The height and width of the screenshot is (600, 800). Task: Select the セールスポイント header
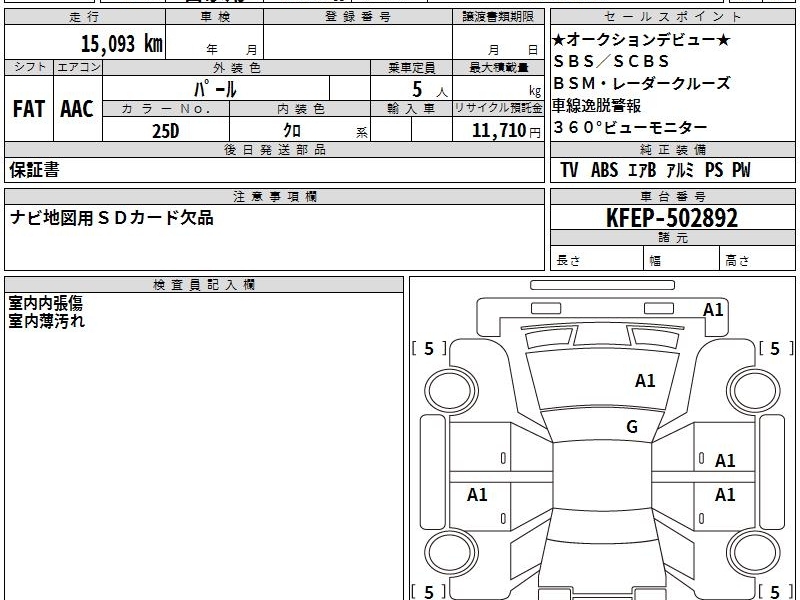click(672, 17)
